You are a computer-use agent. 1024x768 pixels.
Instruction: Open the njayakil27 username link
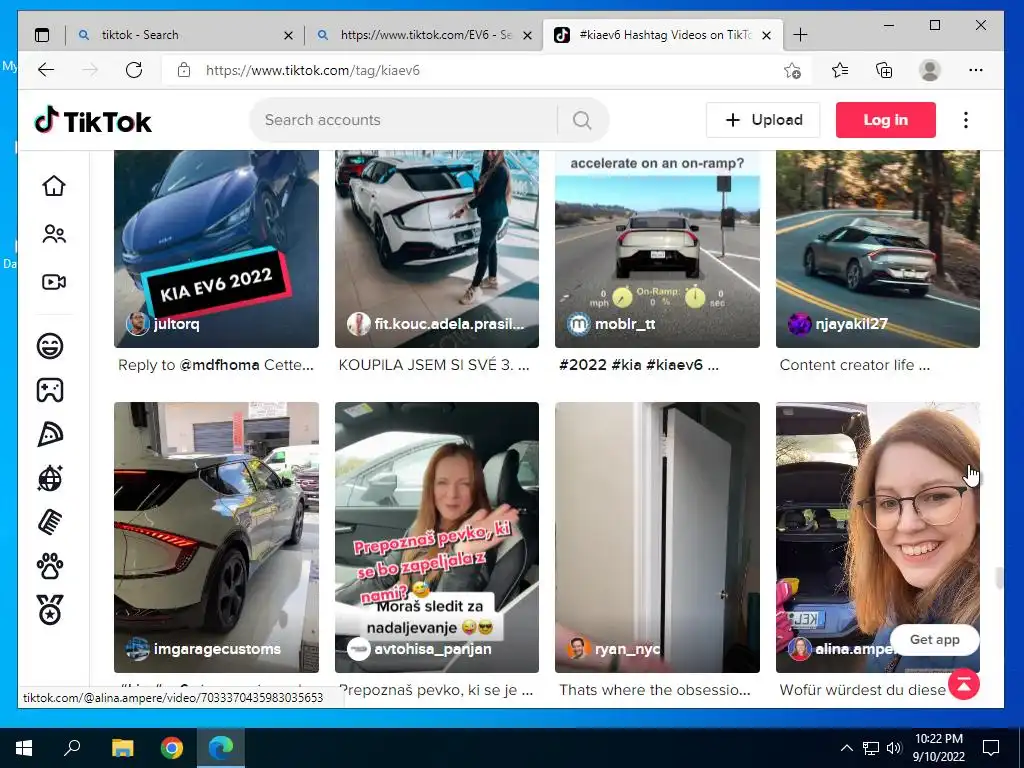(852, 323)
